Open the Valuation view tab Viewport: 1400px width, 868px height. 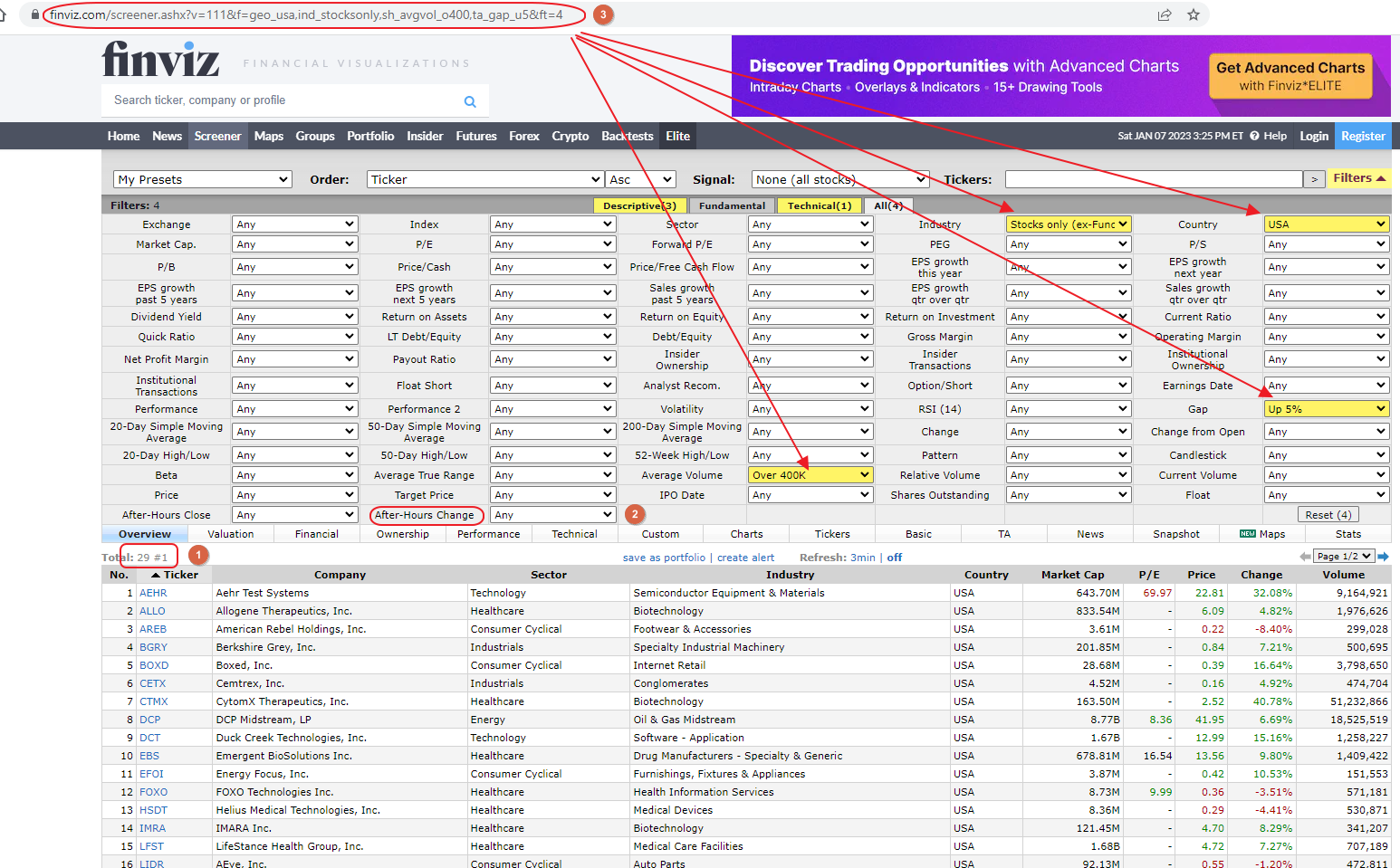tap(231, 534)
